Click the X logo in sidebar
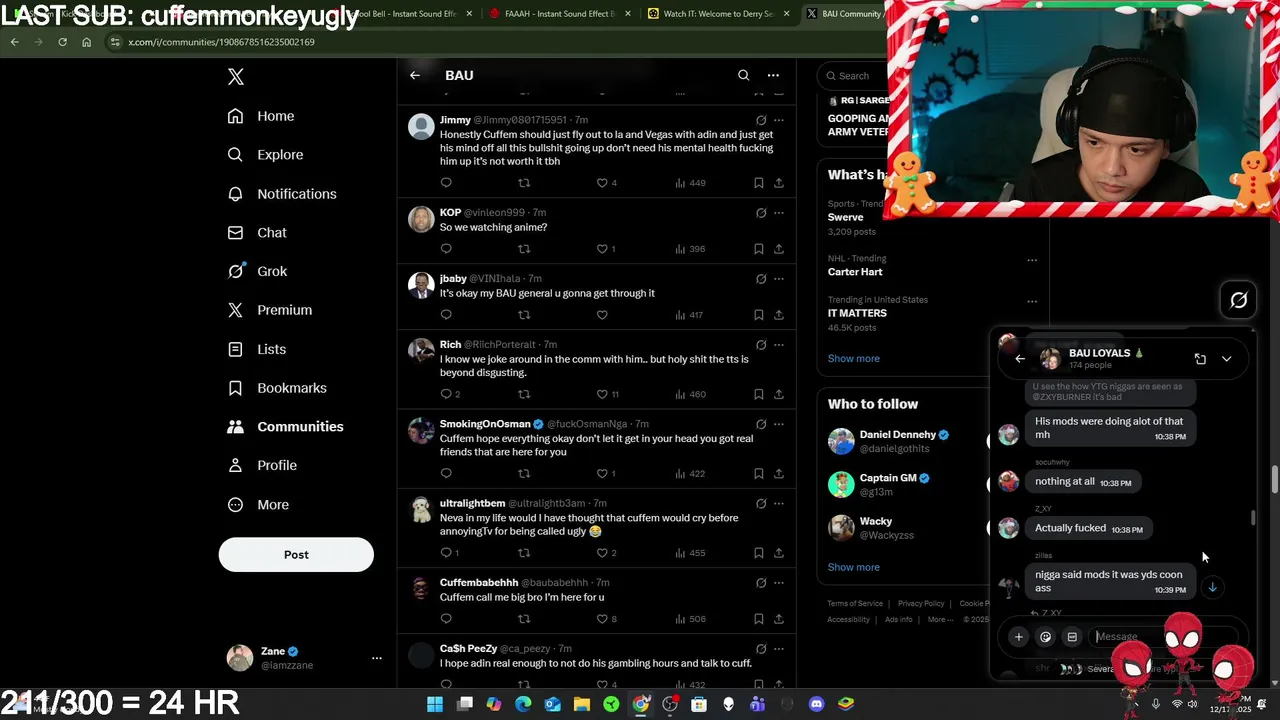 click(x=235, y=77)
